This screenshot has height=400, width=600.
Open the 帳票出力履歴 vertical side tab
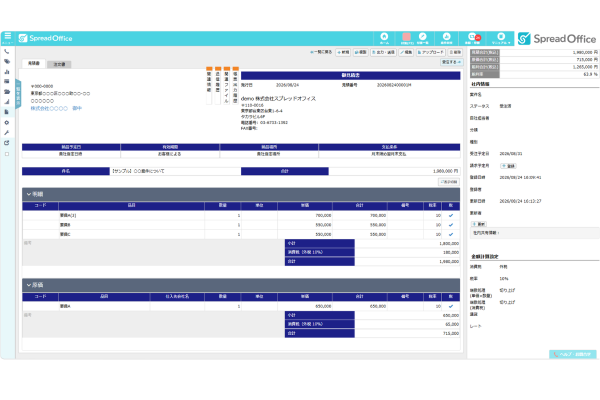tap(235, 85)
